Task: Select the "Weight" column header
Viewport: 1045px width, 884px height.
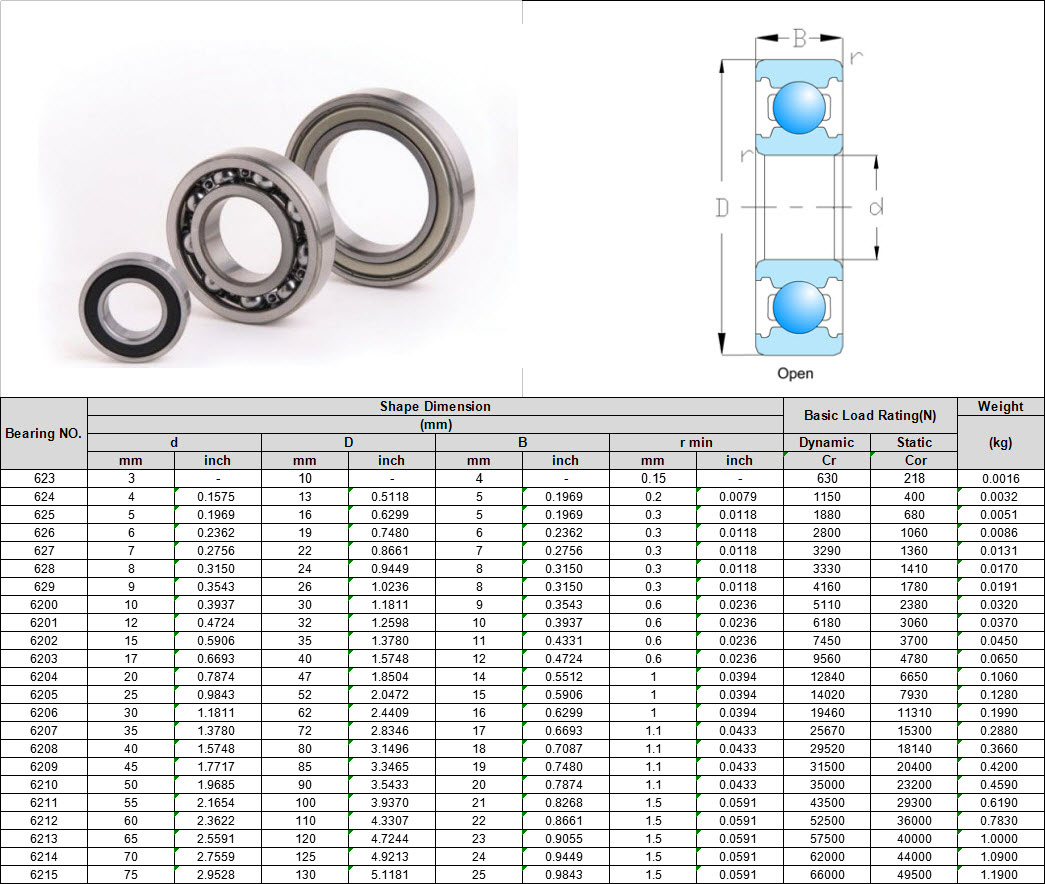Action: (1000, 406)
